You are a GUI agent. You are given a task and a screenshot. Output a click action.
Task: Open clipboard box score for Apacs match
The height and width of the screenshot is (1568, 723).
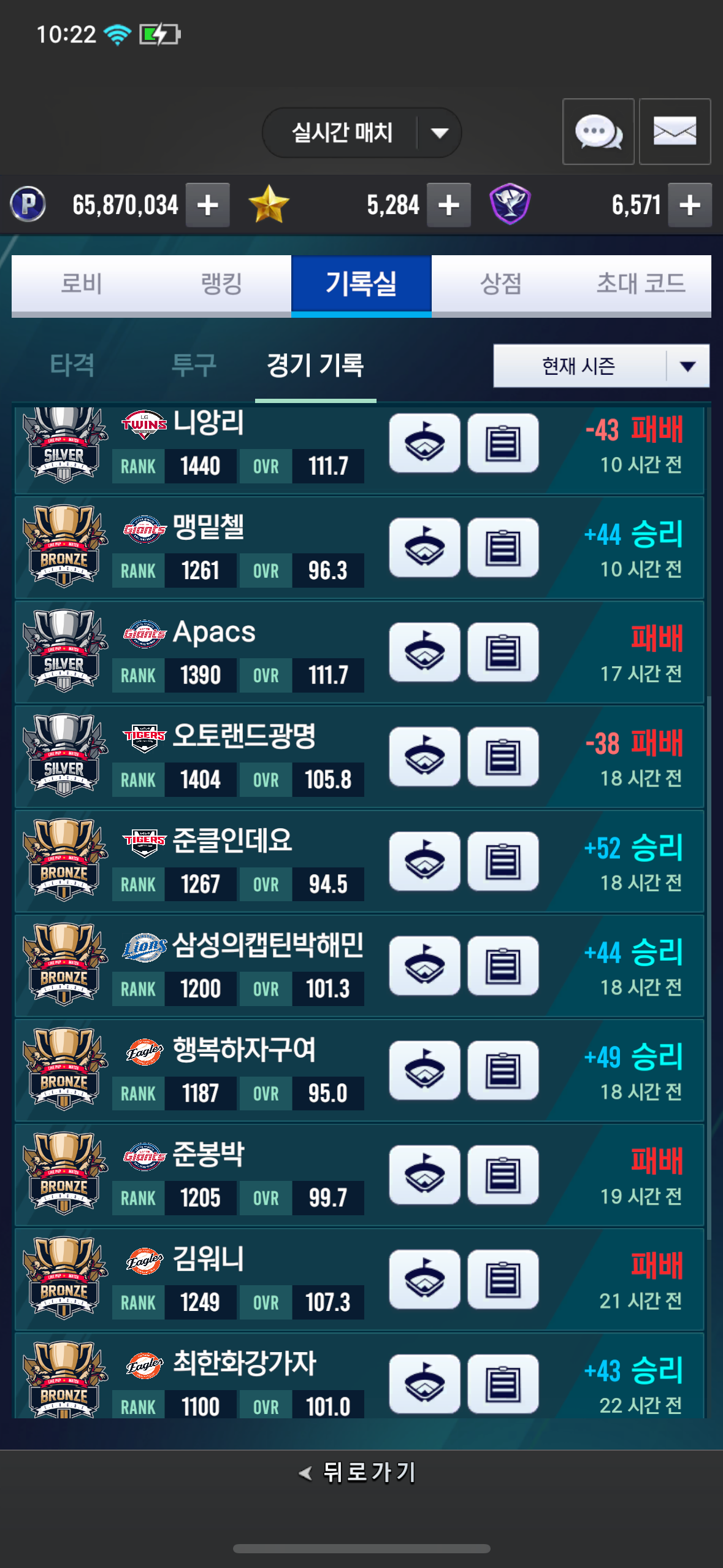click(503, 652)
